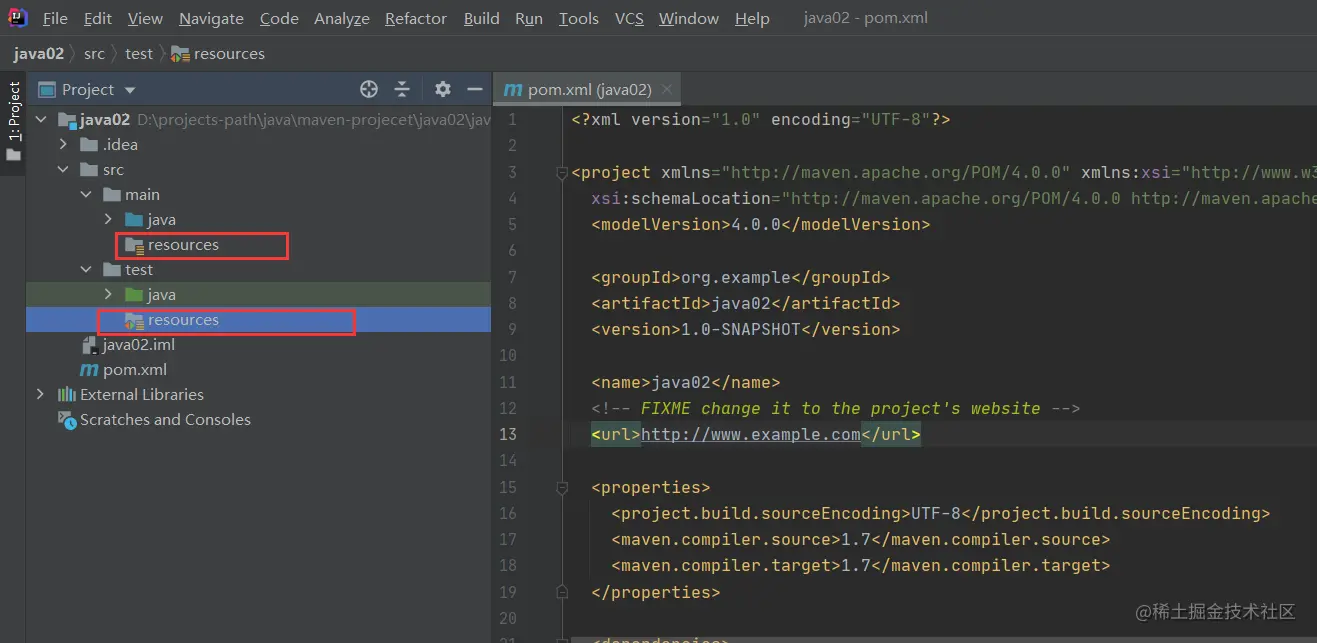Open the Build menu
1317x643 pixels.
coord(482,18)
